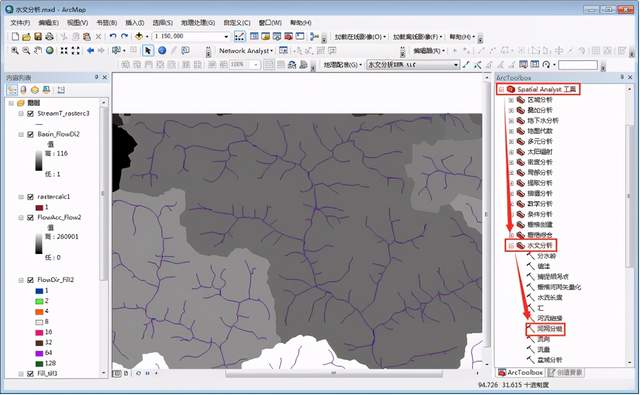
Task: Click the orange swatch for value 4
Action: [x=39, y=311]
